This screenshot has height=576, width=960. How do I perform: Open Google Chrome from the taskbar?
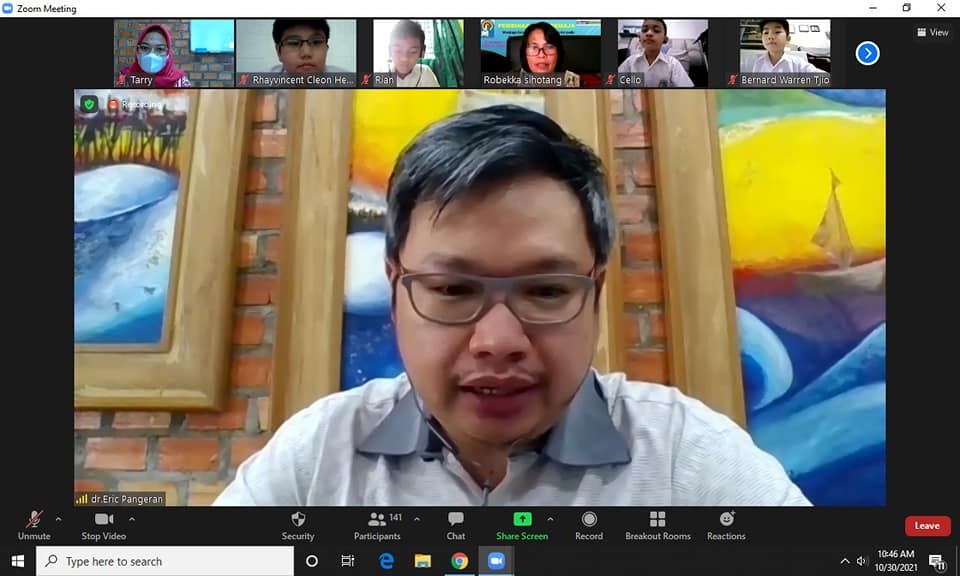coord(459,561)
